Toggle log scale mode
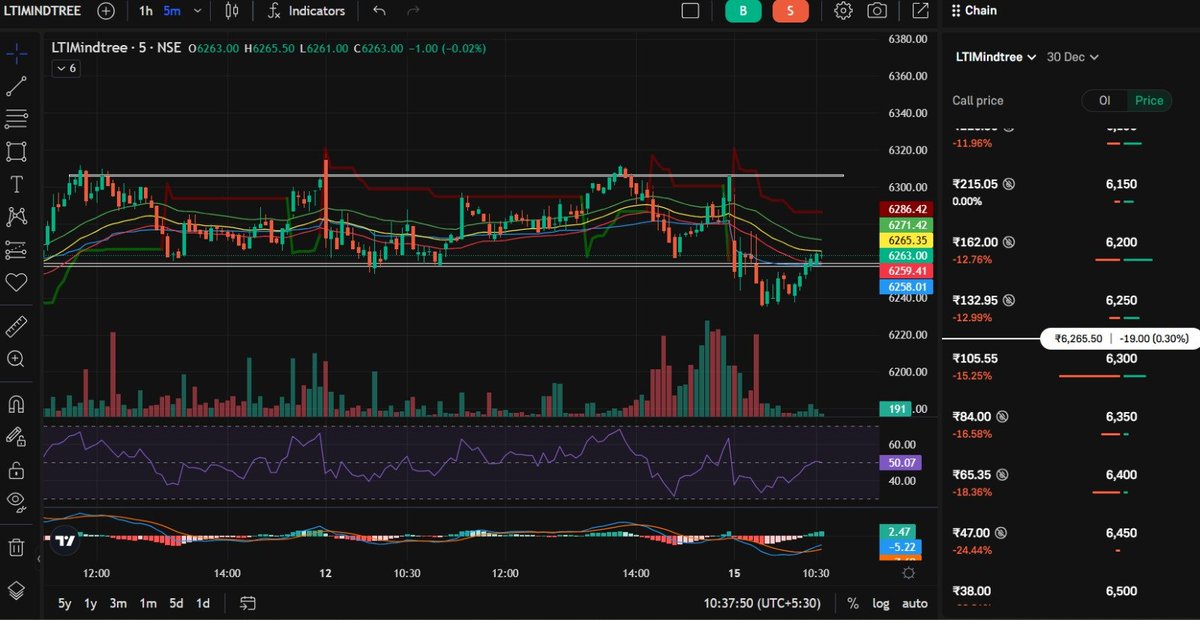This screenshot has width=1200, height=620. (880, 603)
